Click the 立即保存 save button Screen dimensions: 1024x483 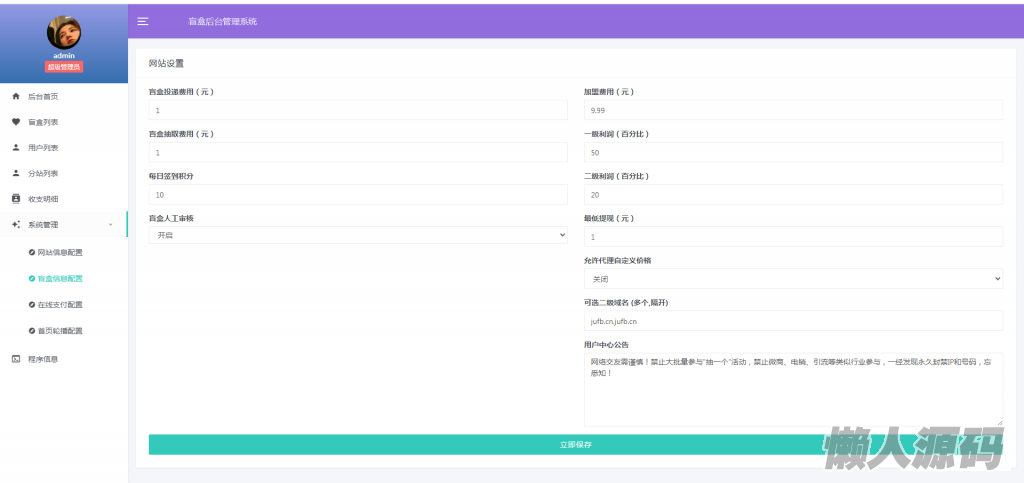coord(575,444)
